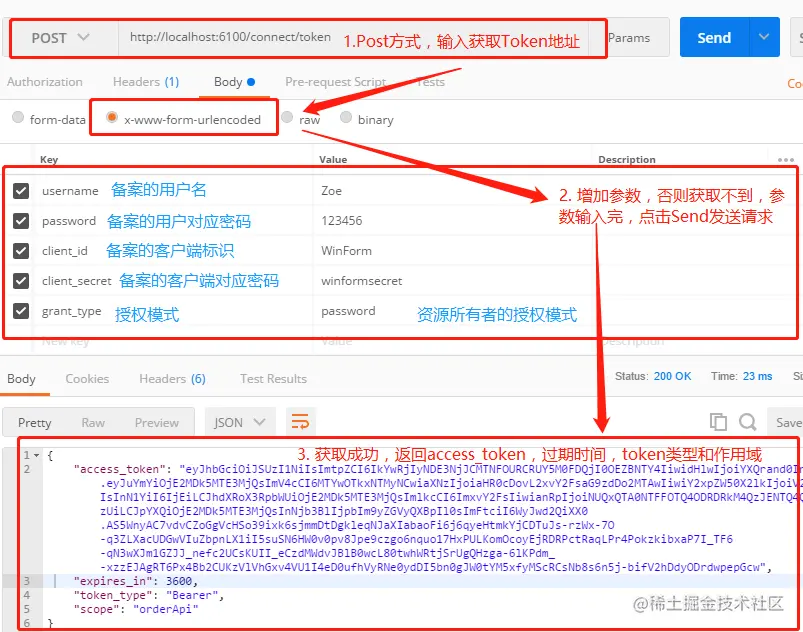The height and width of the screenshot is (632, 803).
Task: Expand the Send button options arrow
Action: coord(764,37)
